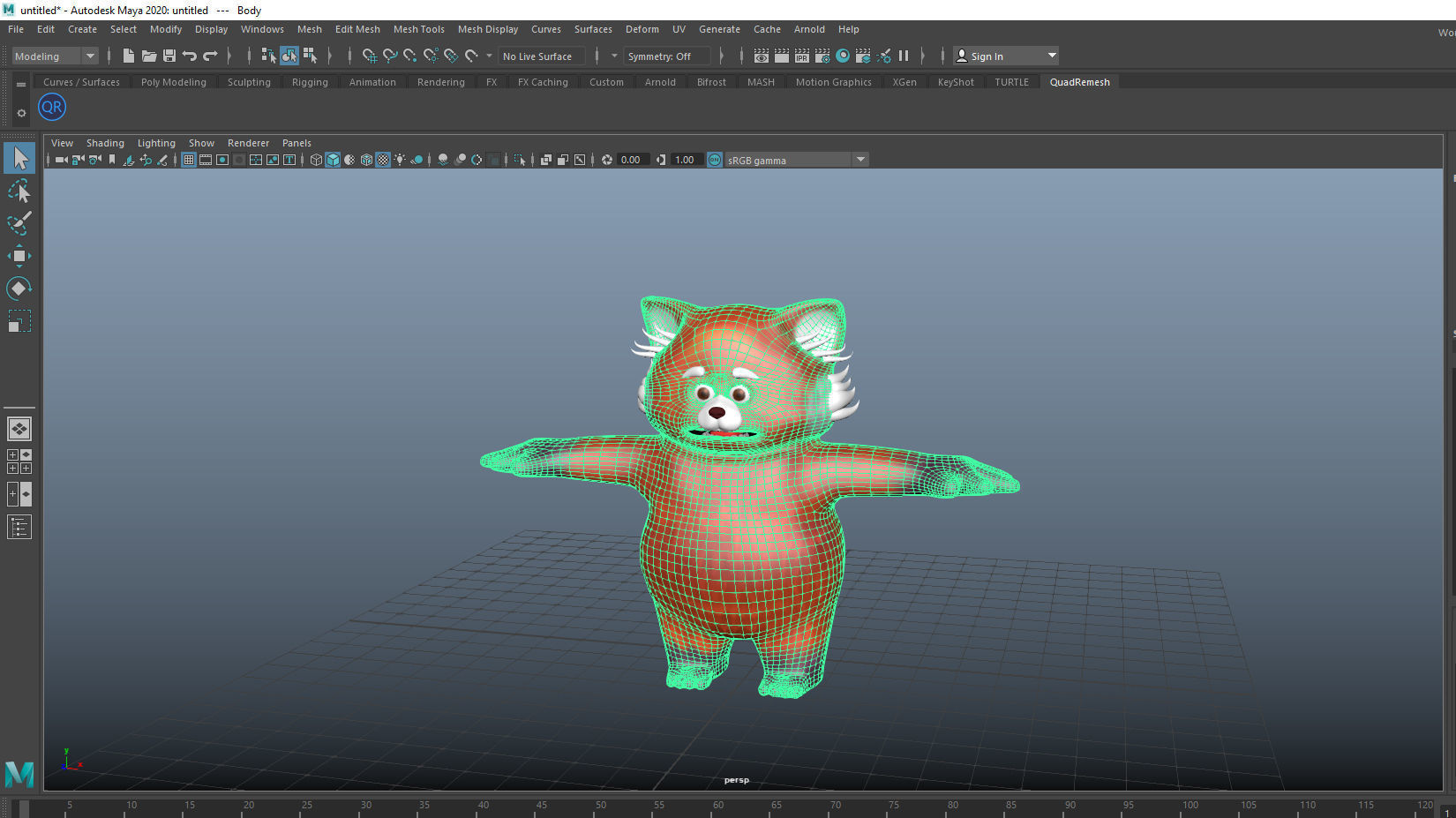Activate the Rotate tool

[19, 289]
